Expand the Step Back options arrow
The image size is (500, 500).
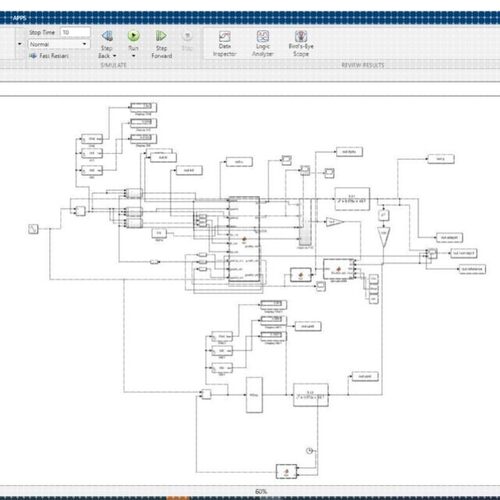115,56
